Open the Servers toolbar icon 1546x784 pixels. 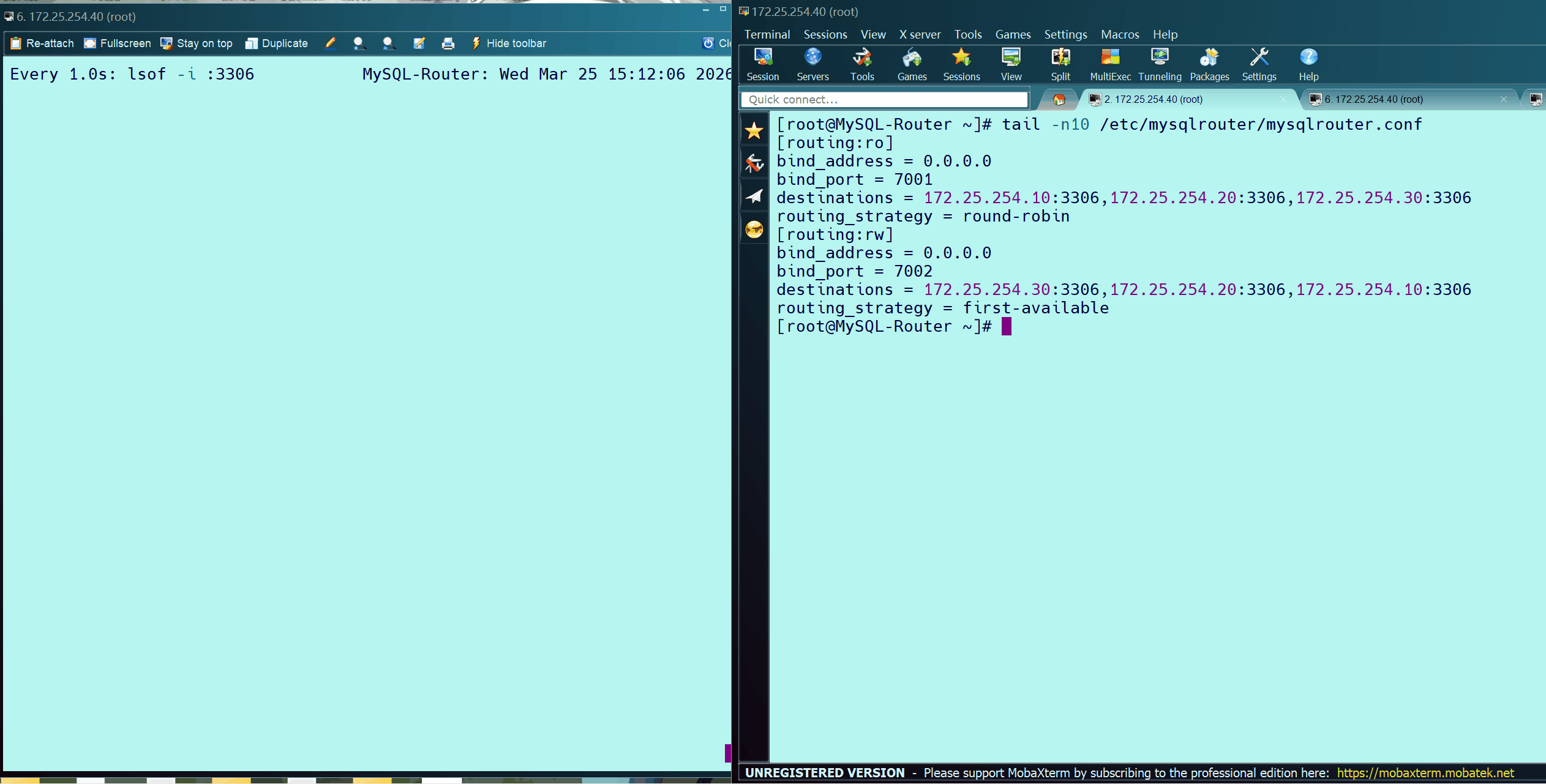tap(812, 64)
